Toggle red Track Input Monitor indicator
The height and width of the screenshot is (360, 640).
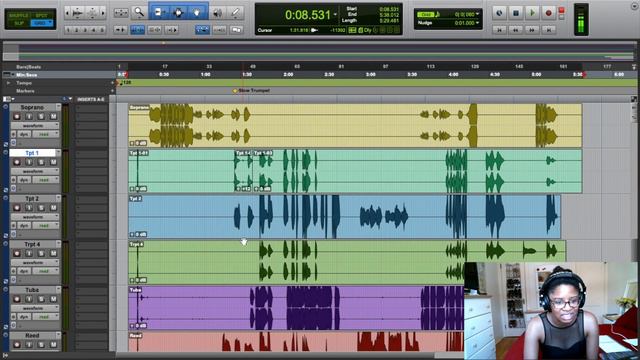[x=562, y=11]
